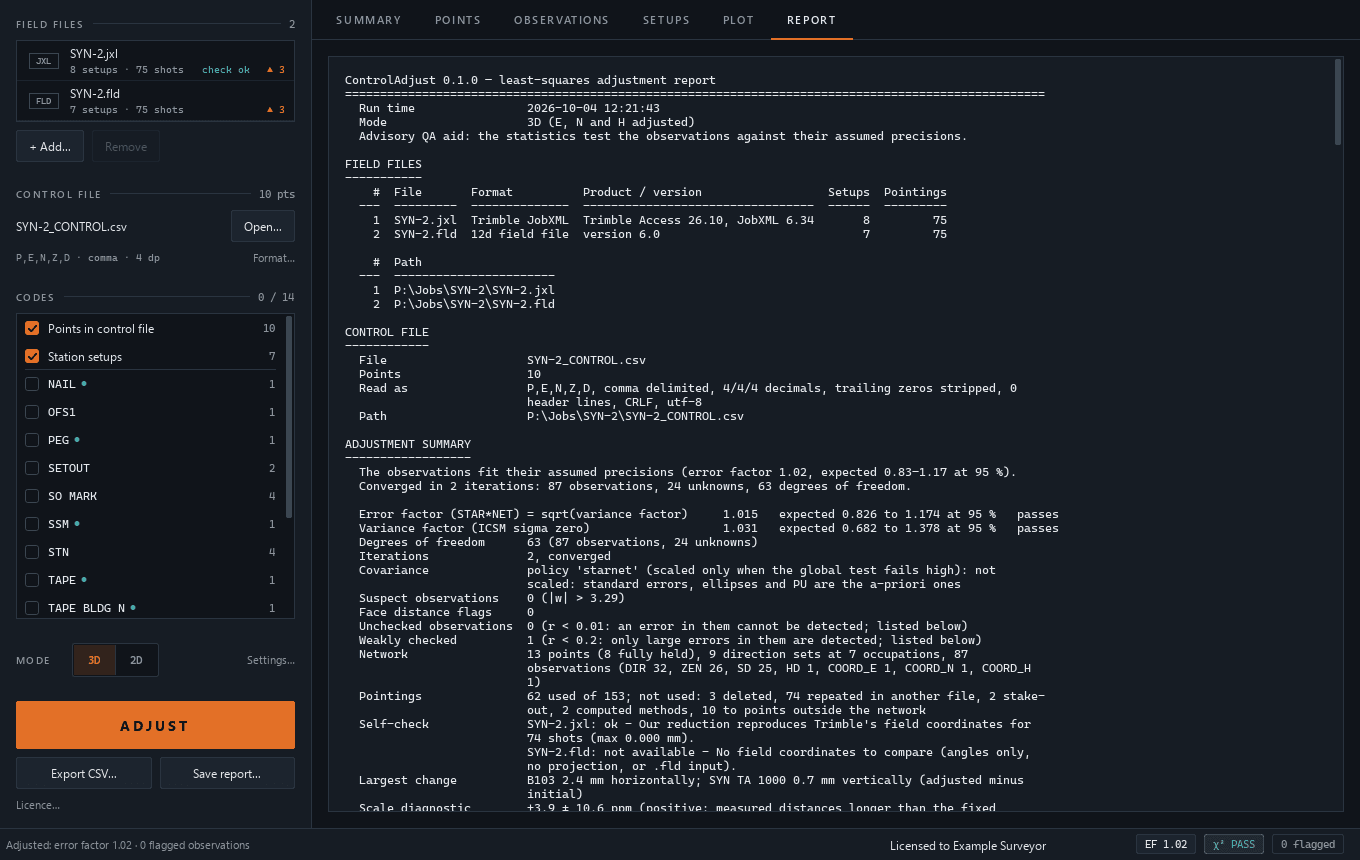The height and width of the screenshot is (860, 1360).
Task: Check the TAPE code
Action: pos(32,580)
